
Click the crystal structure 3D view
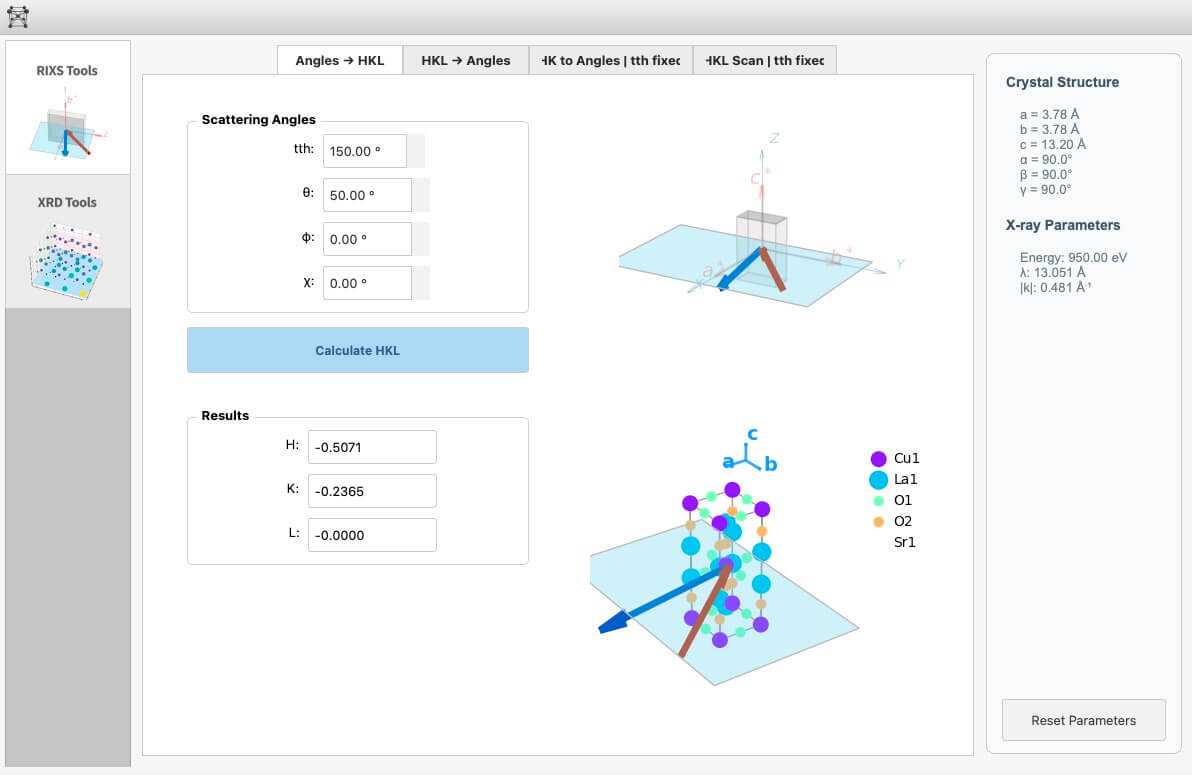724,580
